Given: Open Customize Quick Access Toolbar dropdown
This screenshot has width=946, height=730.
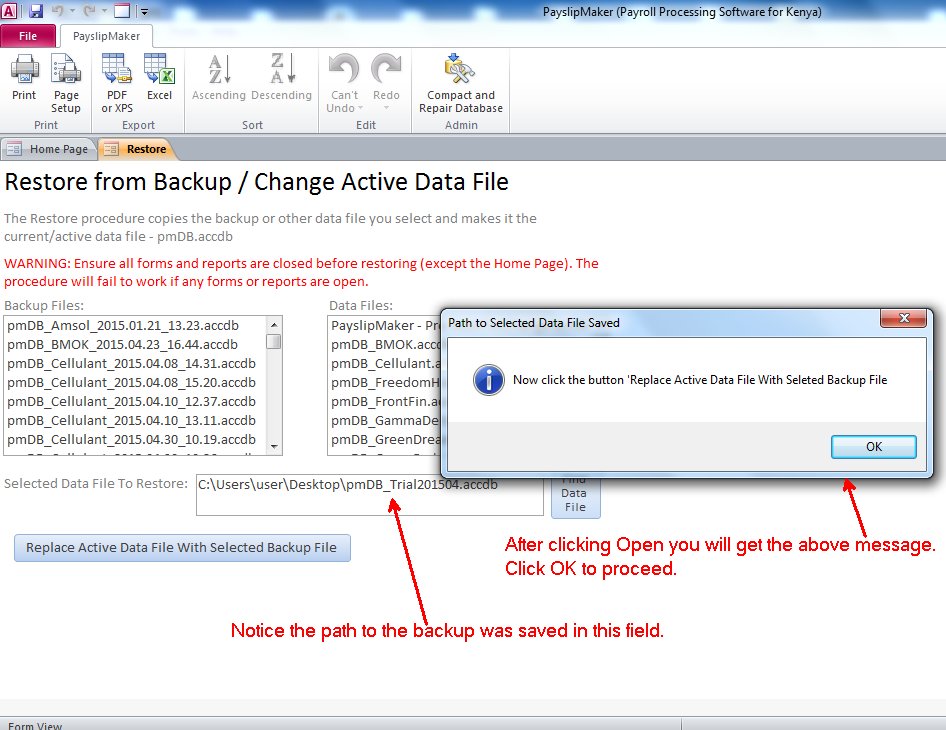Looking at the screenshot, I should coord(144,11).
